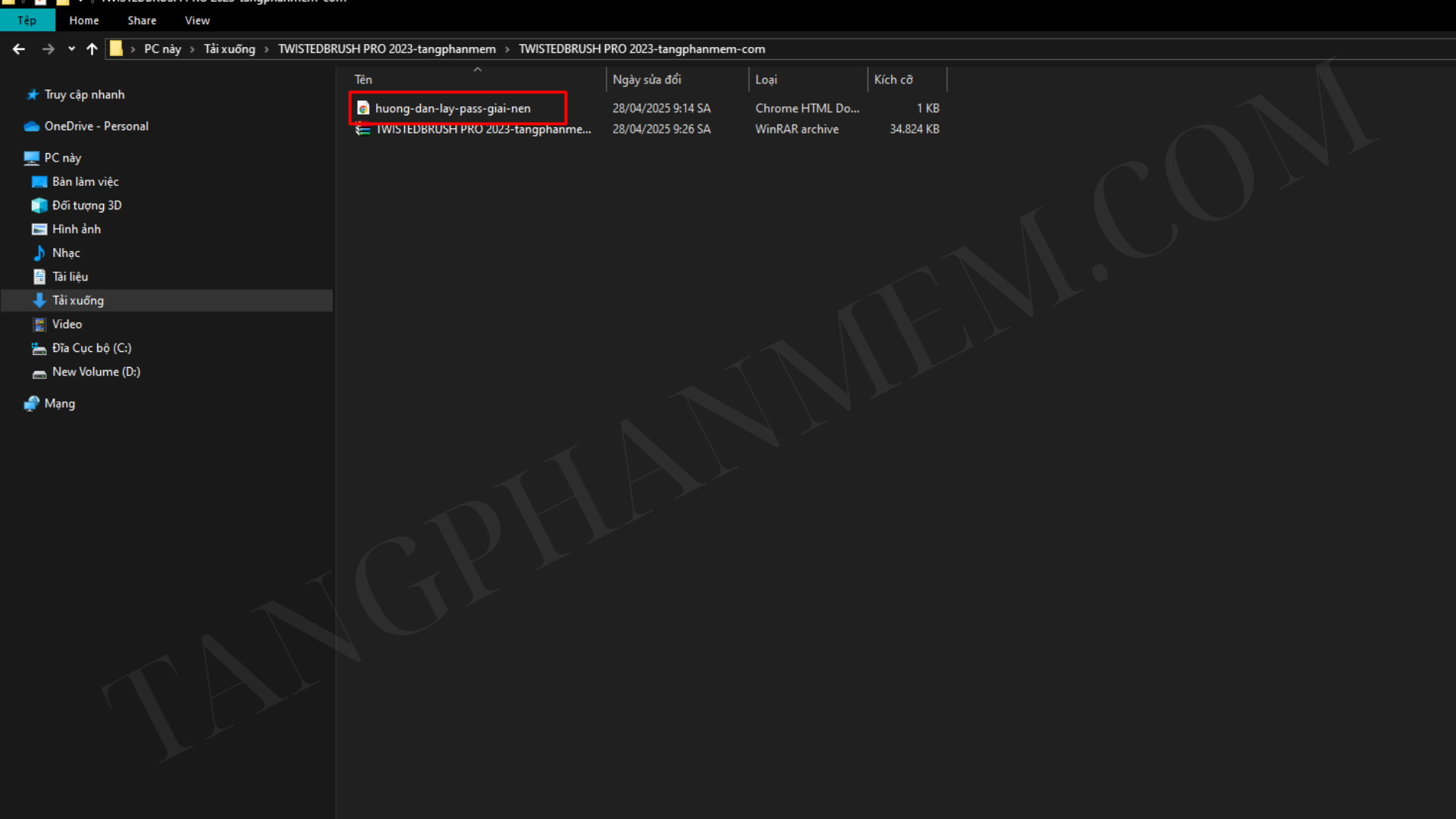
Task: Sort files by Tên column header
Action: pyautogui.click(x=363, y=80)
